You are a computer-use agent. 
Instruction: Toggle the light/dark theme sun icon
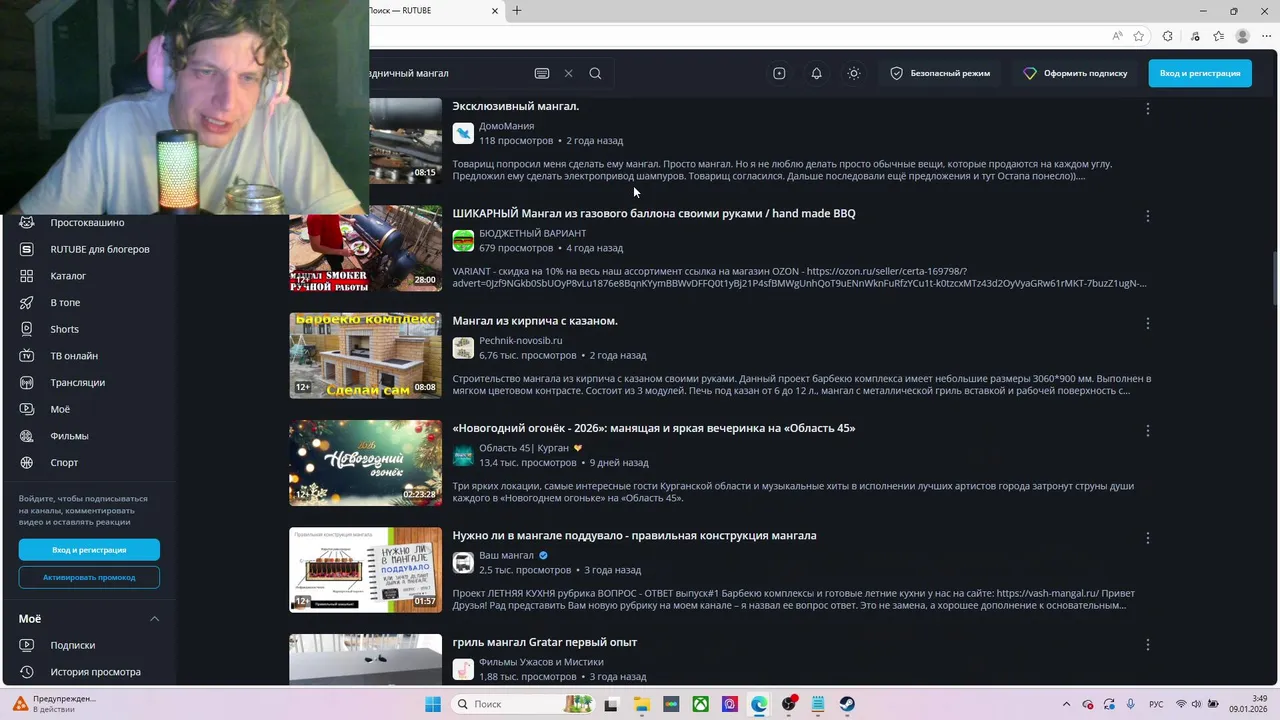click(x=853, y=73)
